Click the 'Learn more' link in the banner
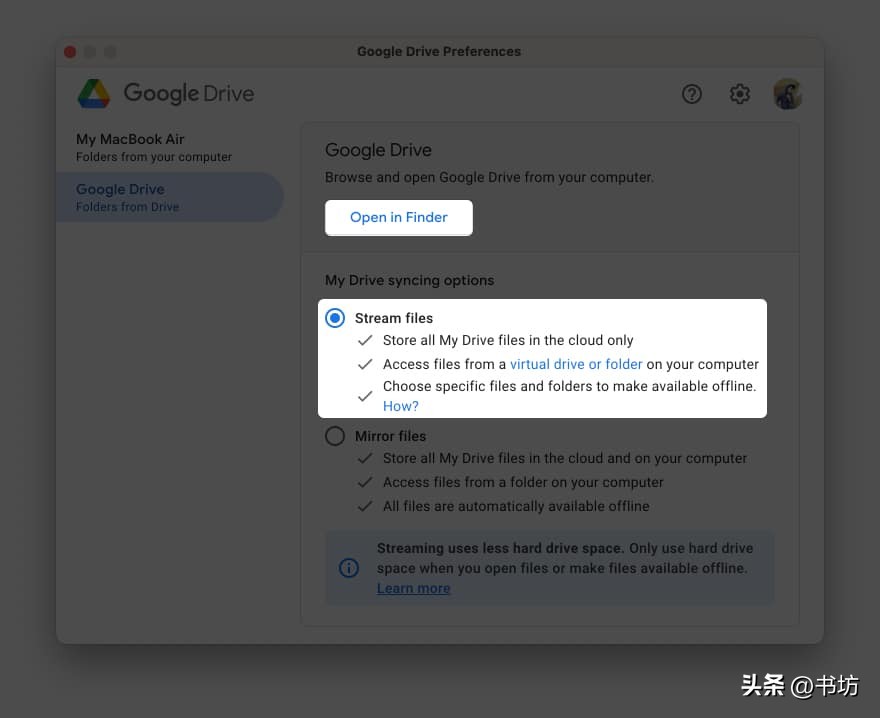 tap(413, 588)
